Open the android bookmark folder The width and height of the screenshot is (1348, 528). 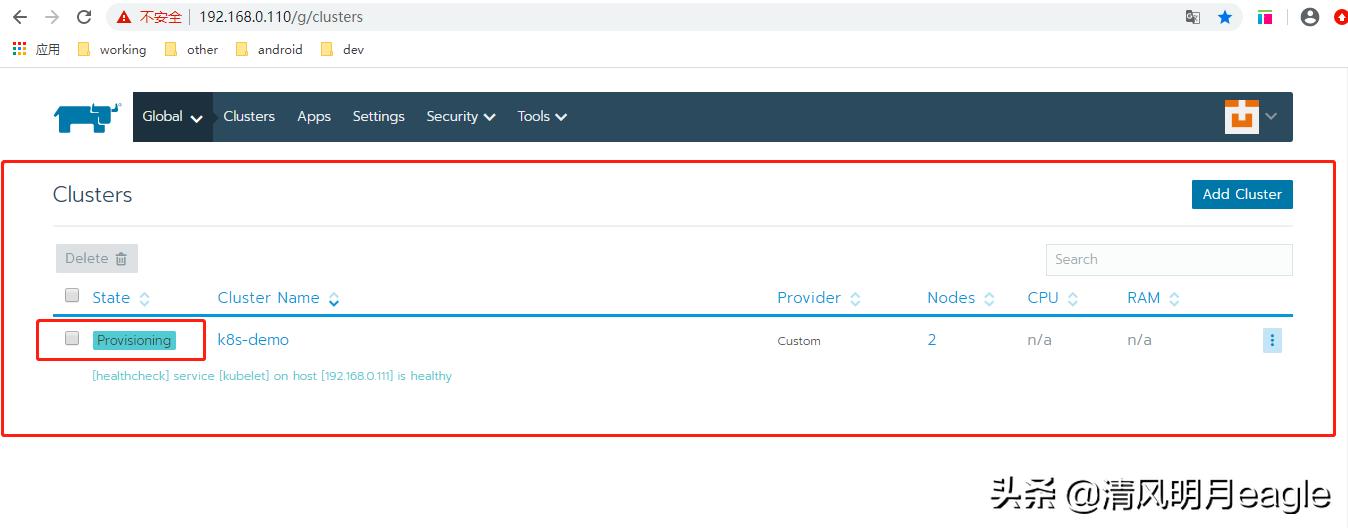tap(269, 49)
